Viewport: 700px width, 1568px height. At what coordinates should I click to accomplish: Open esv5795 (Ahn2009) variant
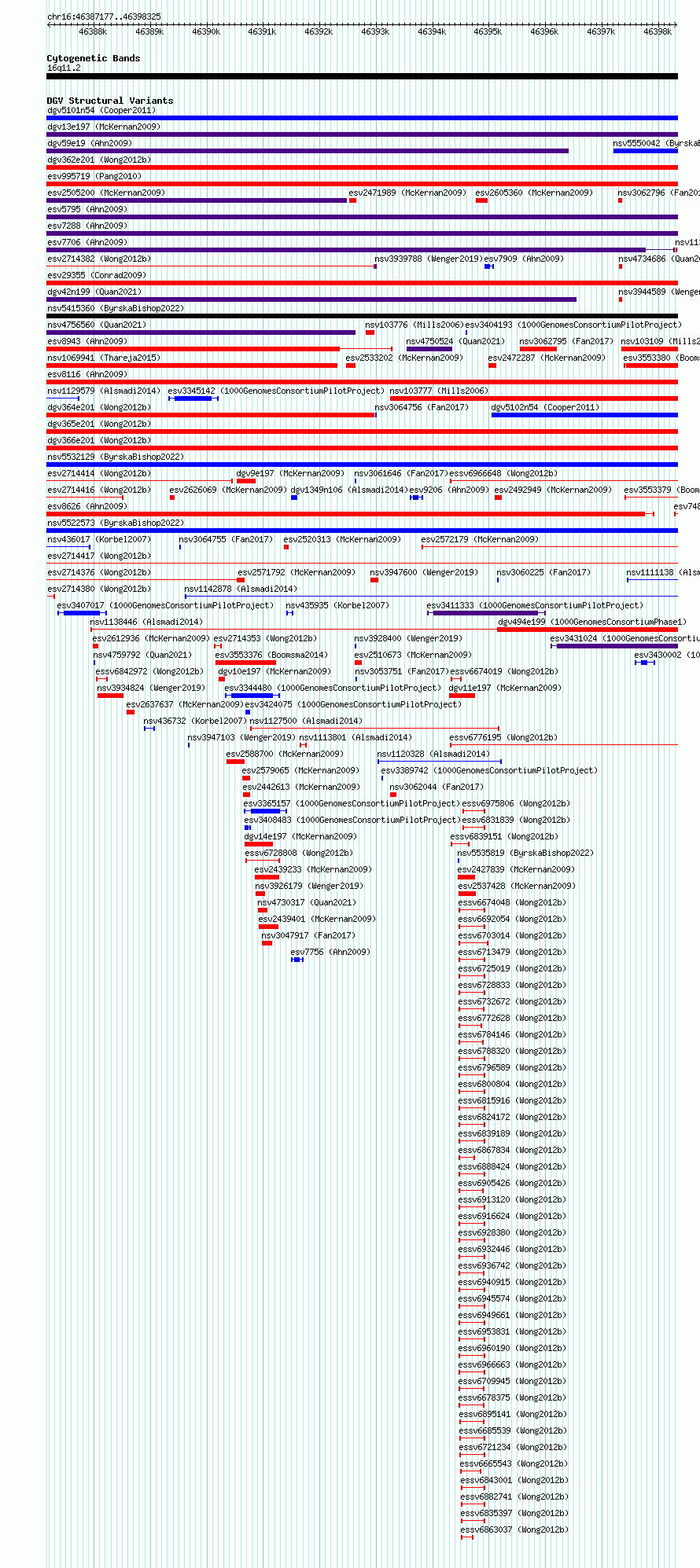coord(87,209)
